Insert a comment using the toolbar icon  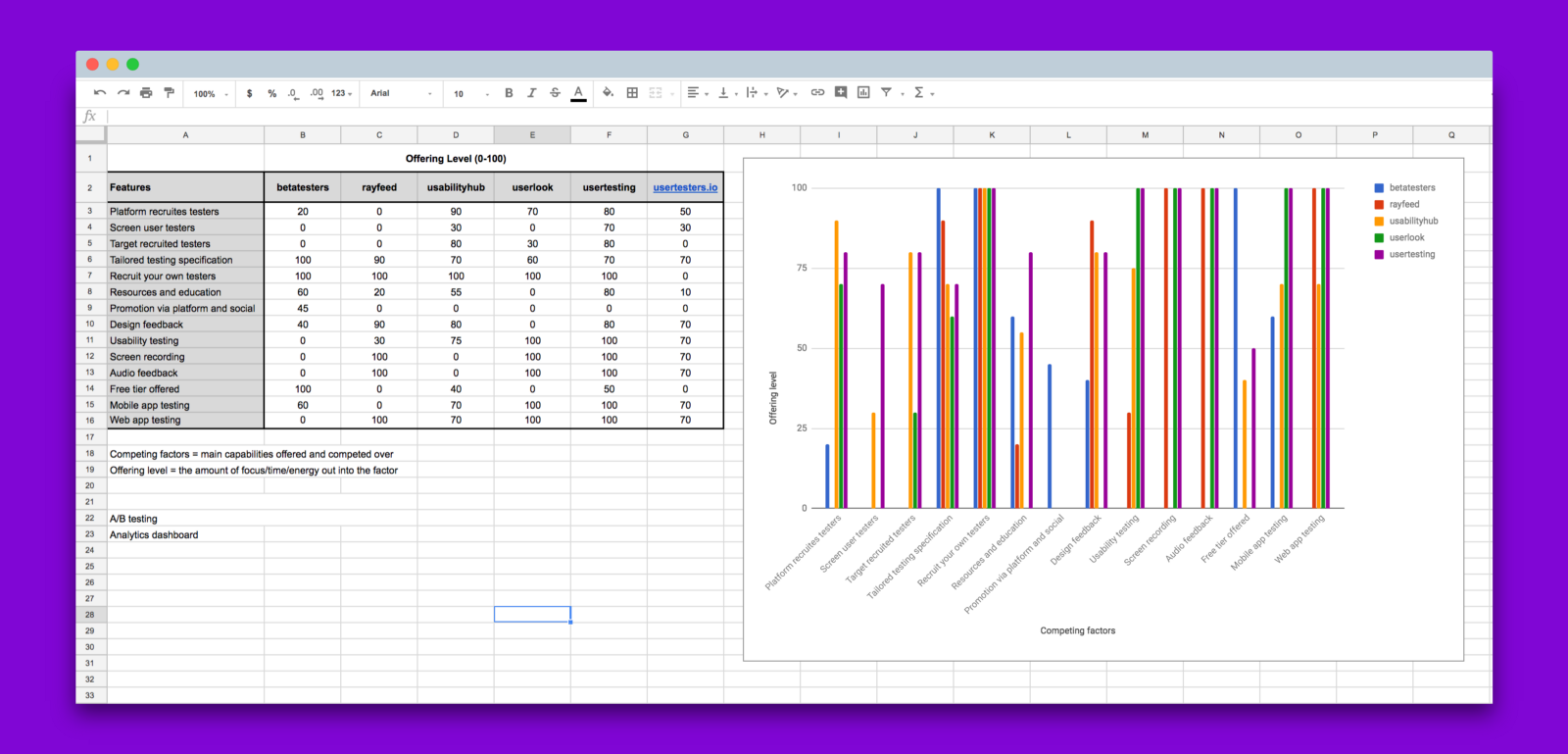point(841,92)
